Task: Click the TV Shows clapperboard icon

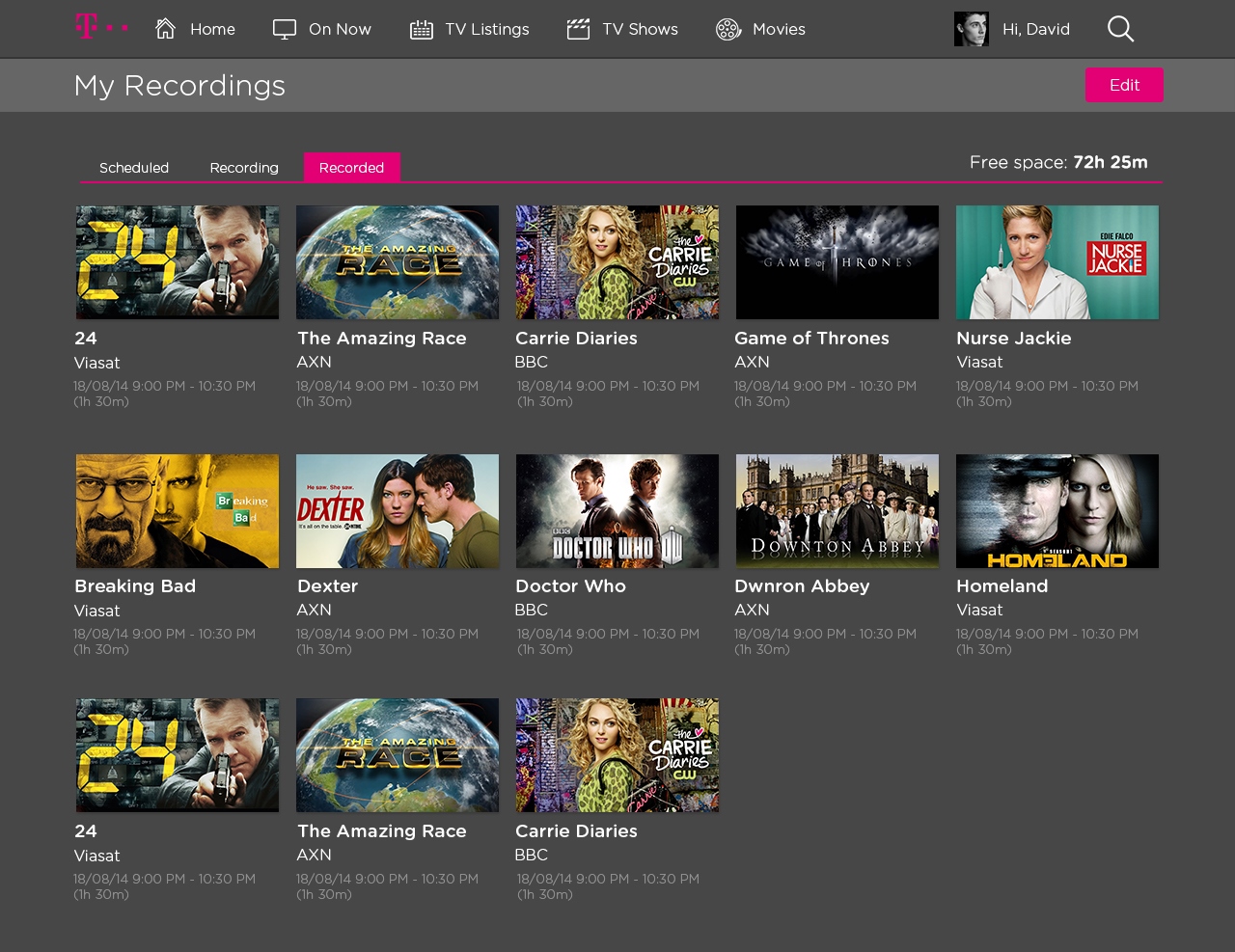Action: (578, 29)
